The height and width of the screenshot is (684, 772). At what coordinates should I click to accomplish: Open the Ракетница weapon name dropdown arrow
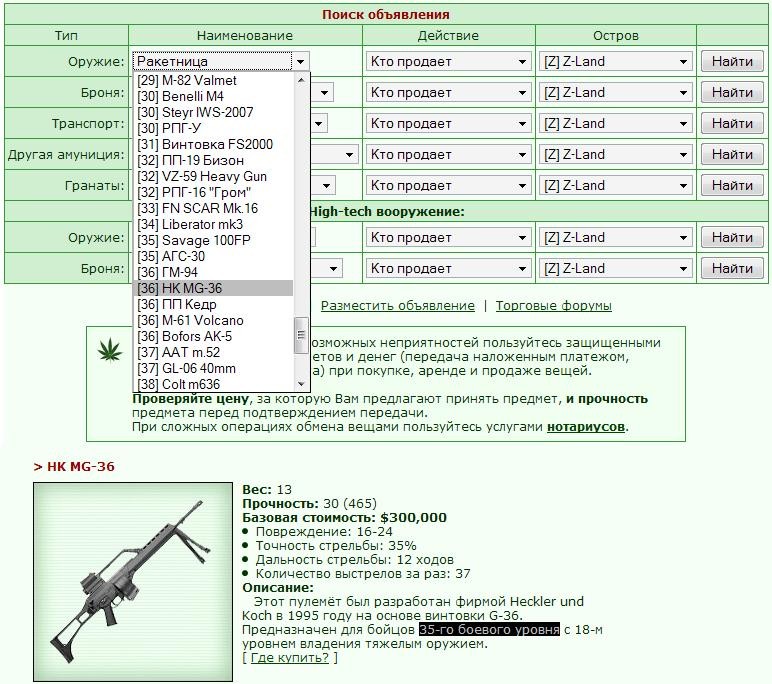point(300,62)
